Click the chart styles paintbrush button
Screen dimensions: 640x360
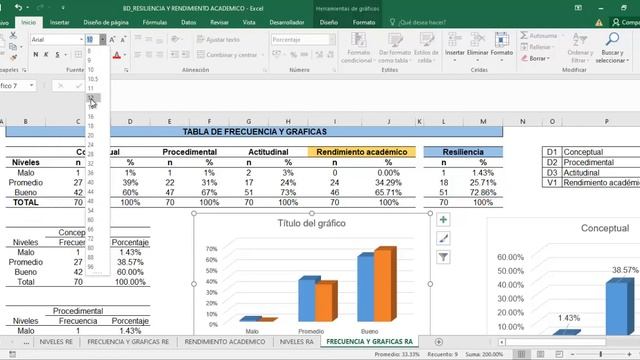(443, 238)
